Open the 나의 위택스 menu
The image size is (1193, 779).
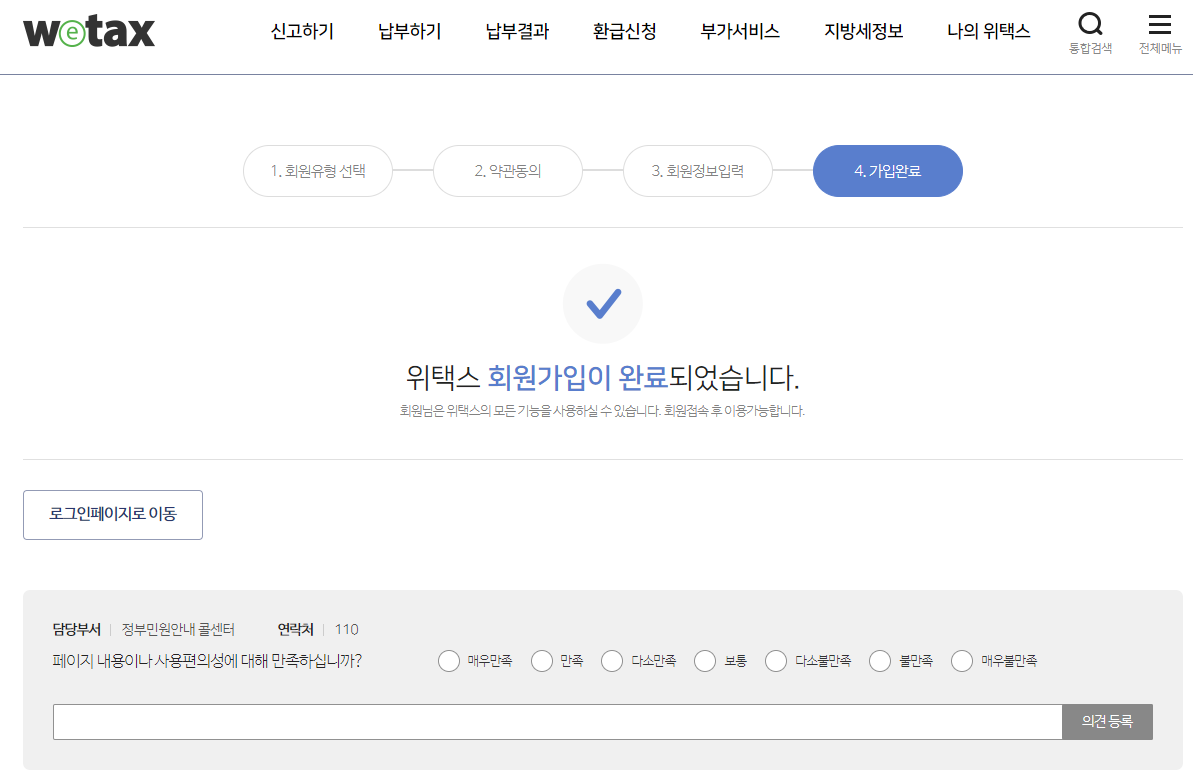(x=988, y=32)
